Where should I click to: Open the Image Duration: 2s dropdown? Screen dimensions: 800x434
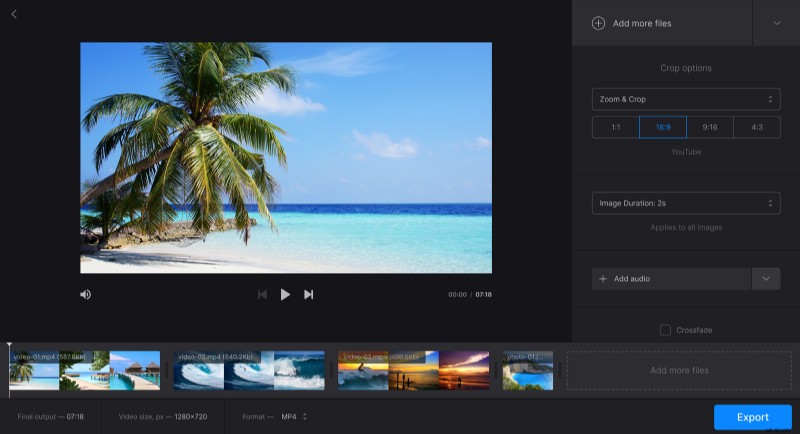click(686, 203)
